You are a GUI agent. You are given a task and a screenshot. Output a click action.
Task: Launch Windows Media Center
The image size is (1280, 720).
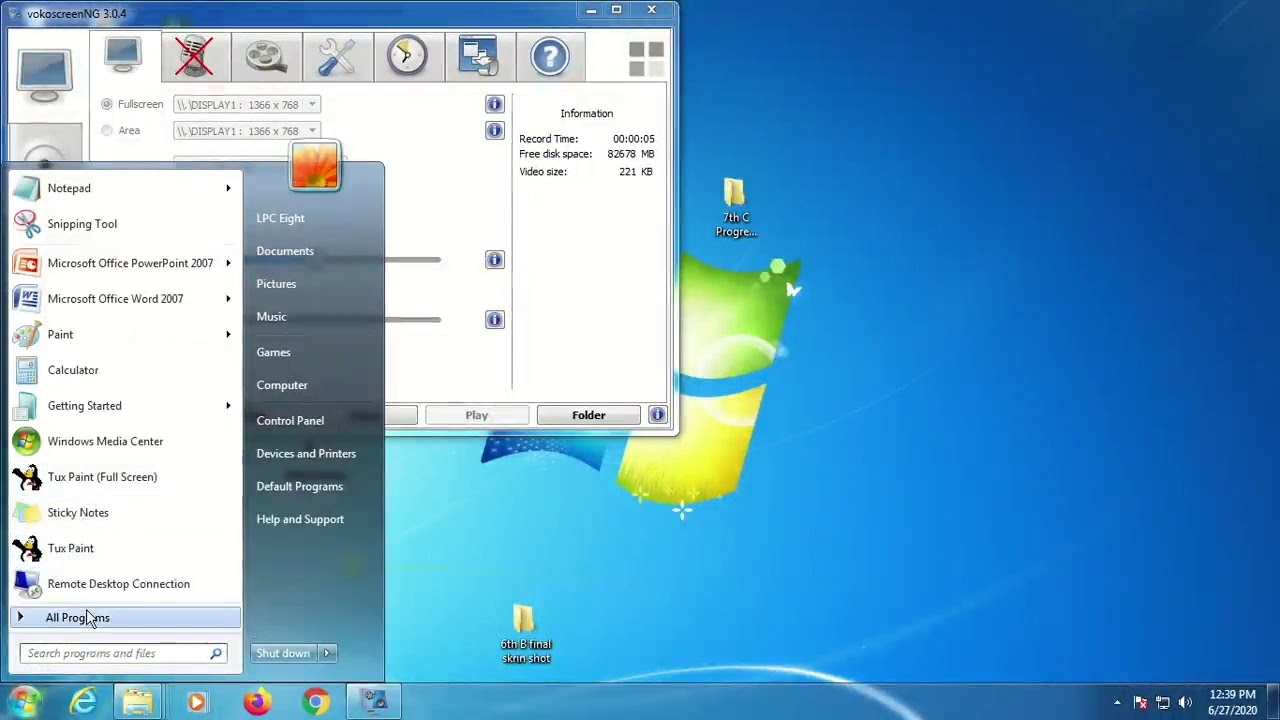point(125,441)
